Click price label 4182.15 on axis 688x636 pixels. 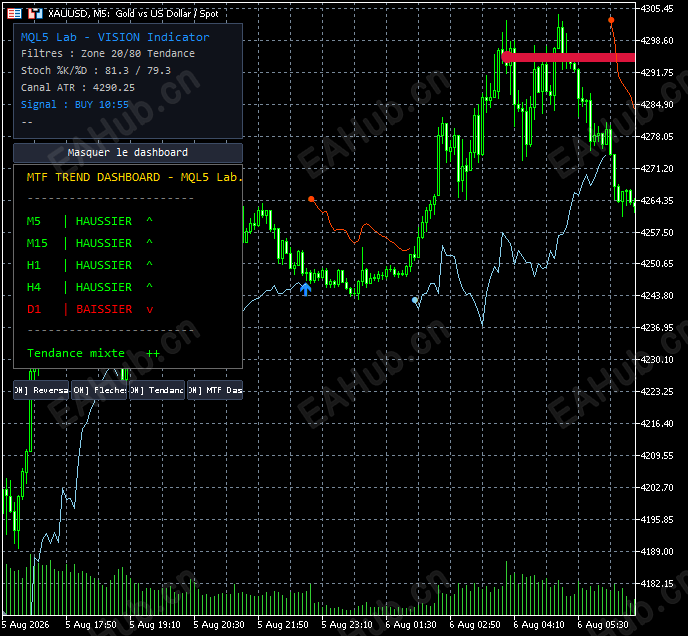coord(657,583)
